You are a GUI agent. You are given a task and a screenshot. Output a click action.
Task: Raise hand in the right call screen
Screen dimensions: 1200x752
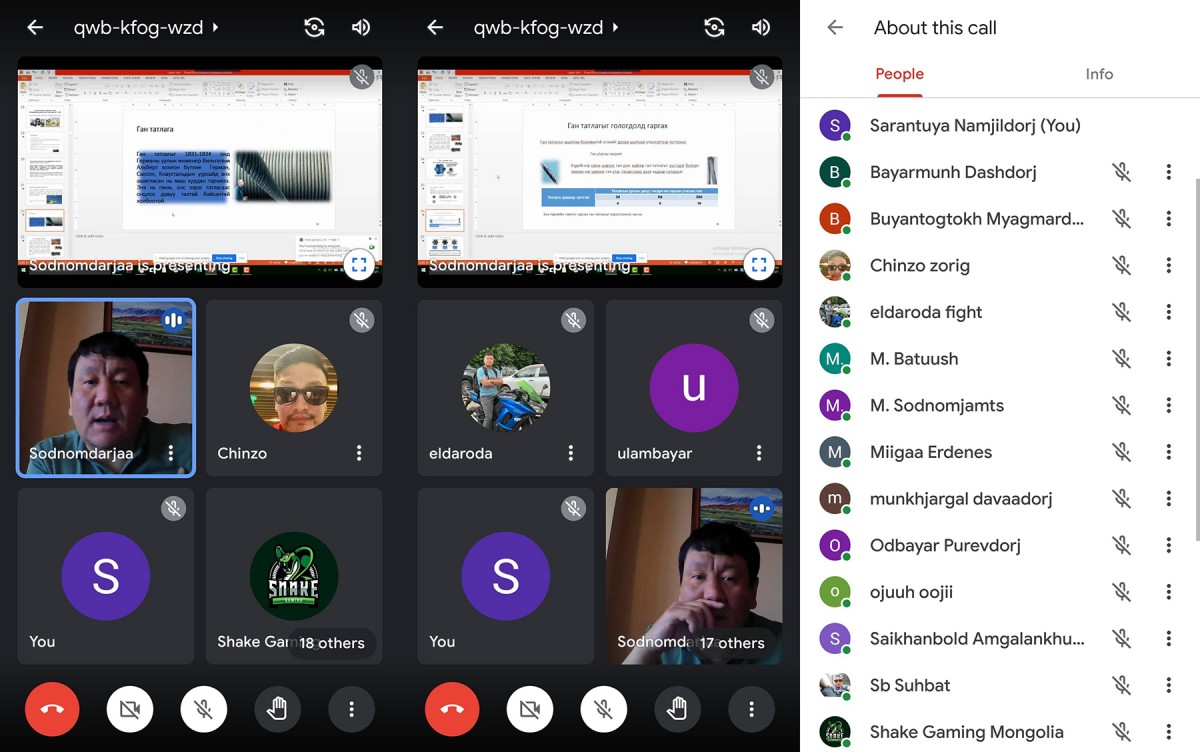point(677,709)
